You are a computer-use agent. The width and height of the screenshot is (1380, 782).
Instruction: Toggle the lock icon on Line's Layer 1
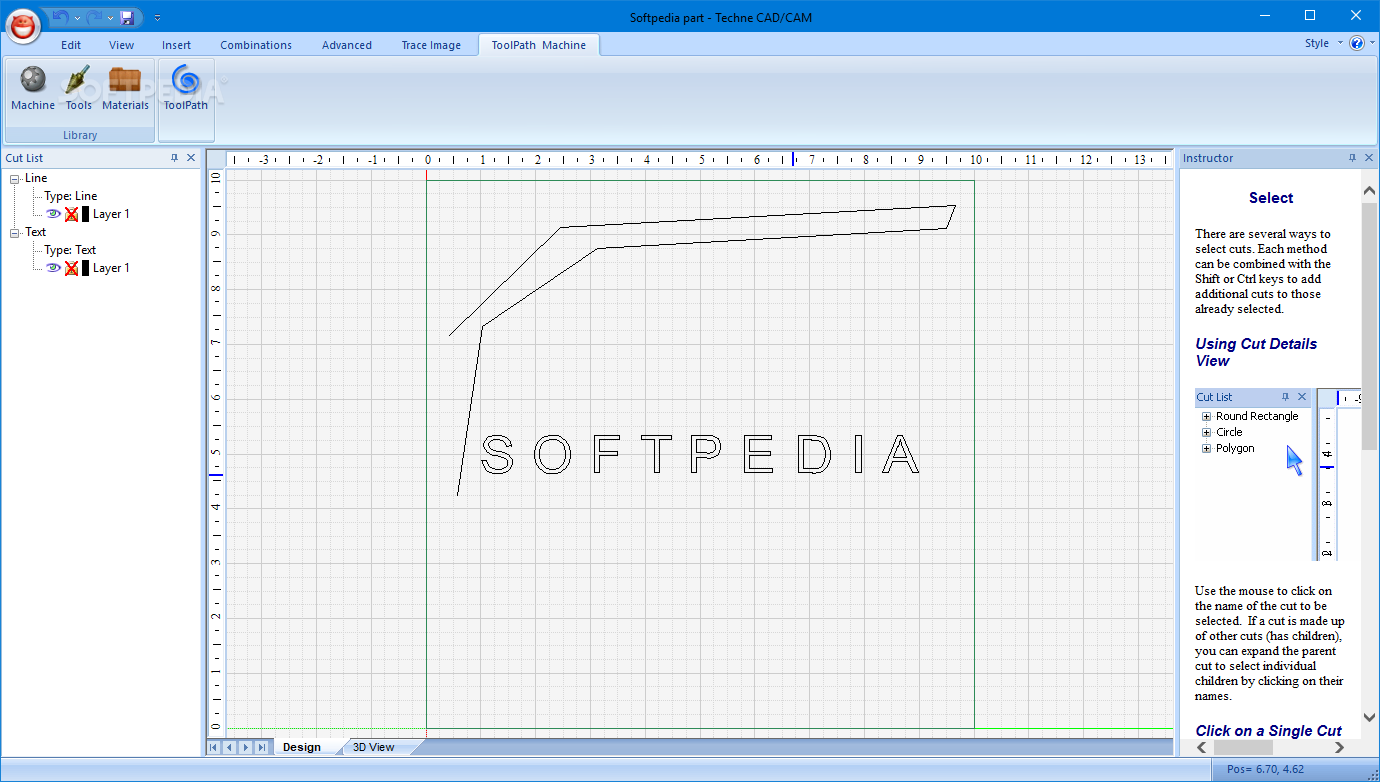[71, 214]
